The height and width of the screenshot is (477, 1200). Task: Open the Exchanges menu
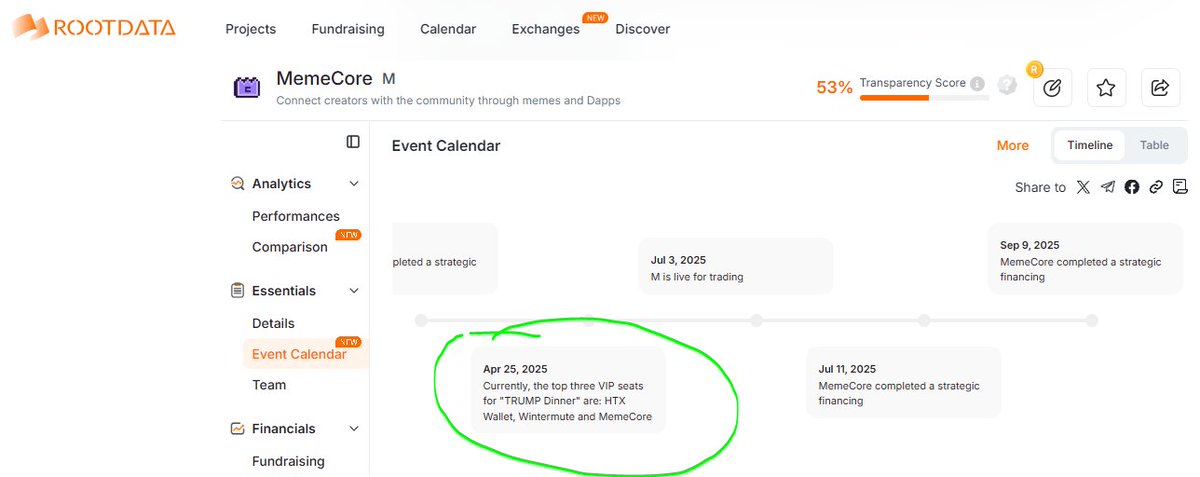click(x=546, y=29)
